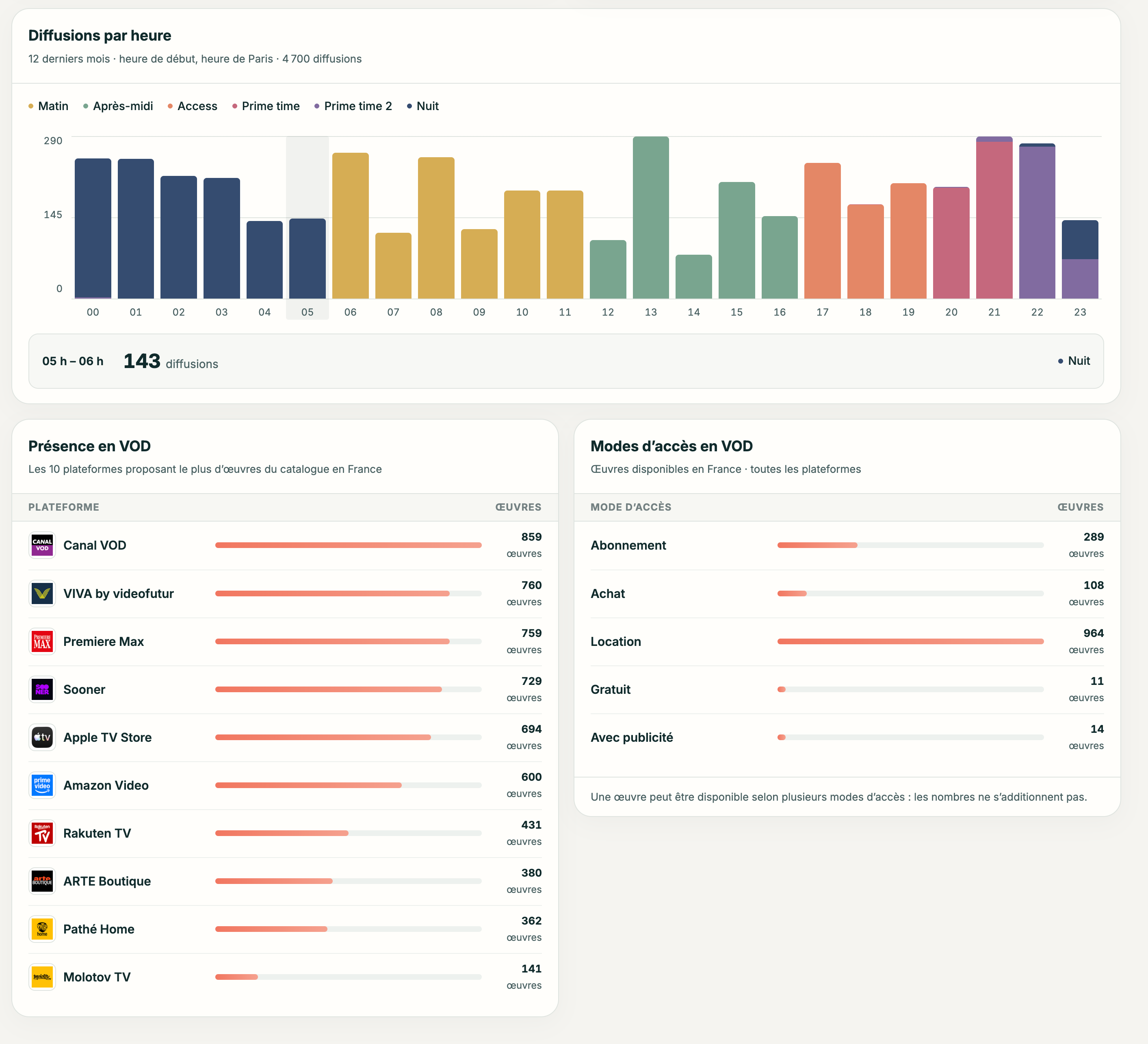Select the Access legend entry
The width and height of the screenshot is (1148, 1044).
[x=193, y=106]
